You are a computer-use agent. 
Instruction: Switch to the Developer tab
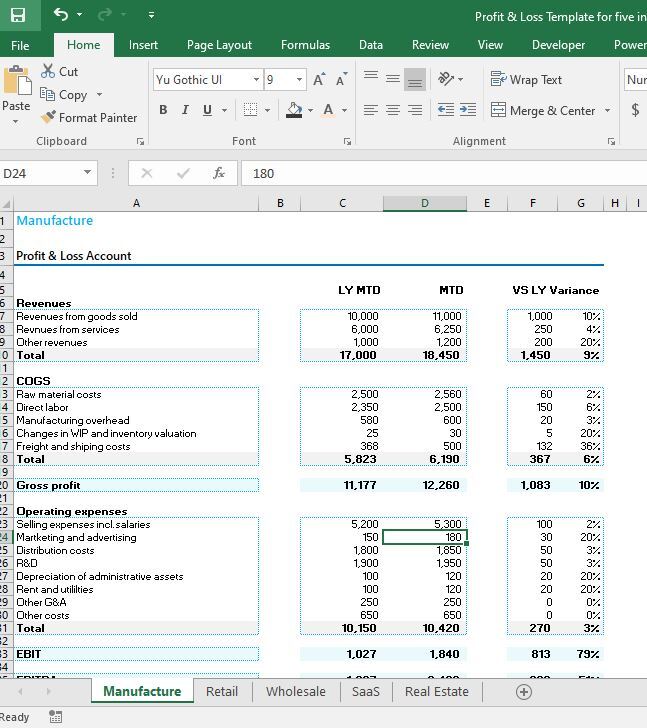click(x=558, y=45)
